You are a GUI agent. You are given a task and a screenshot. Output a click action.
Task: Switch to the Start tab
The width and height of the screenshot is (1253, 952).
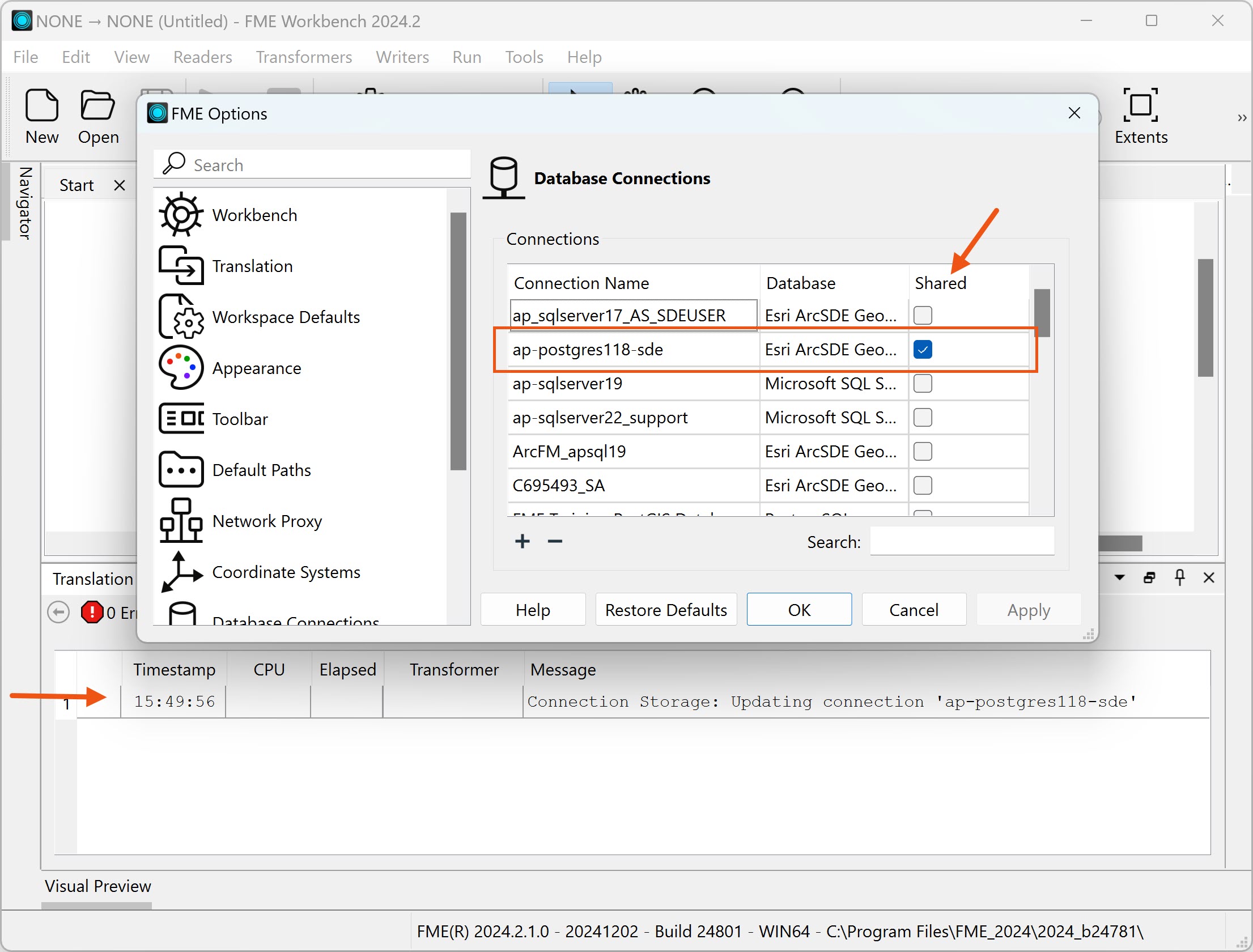click(x=77, y=185)
